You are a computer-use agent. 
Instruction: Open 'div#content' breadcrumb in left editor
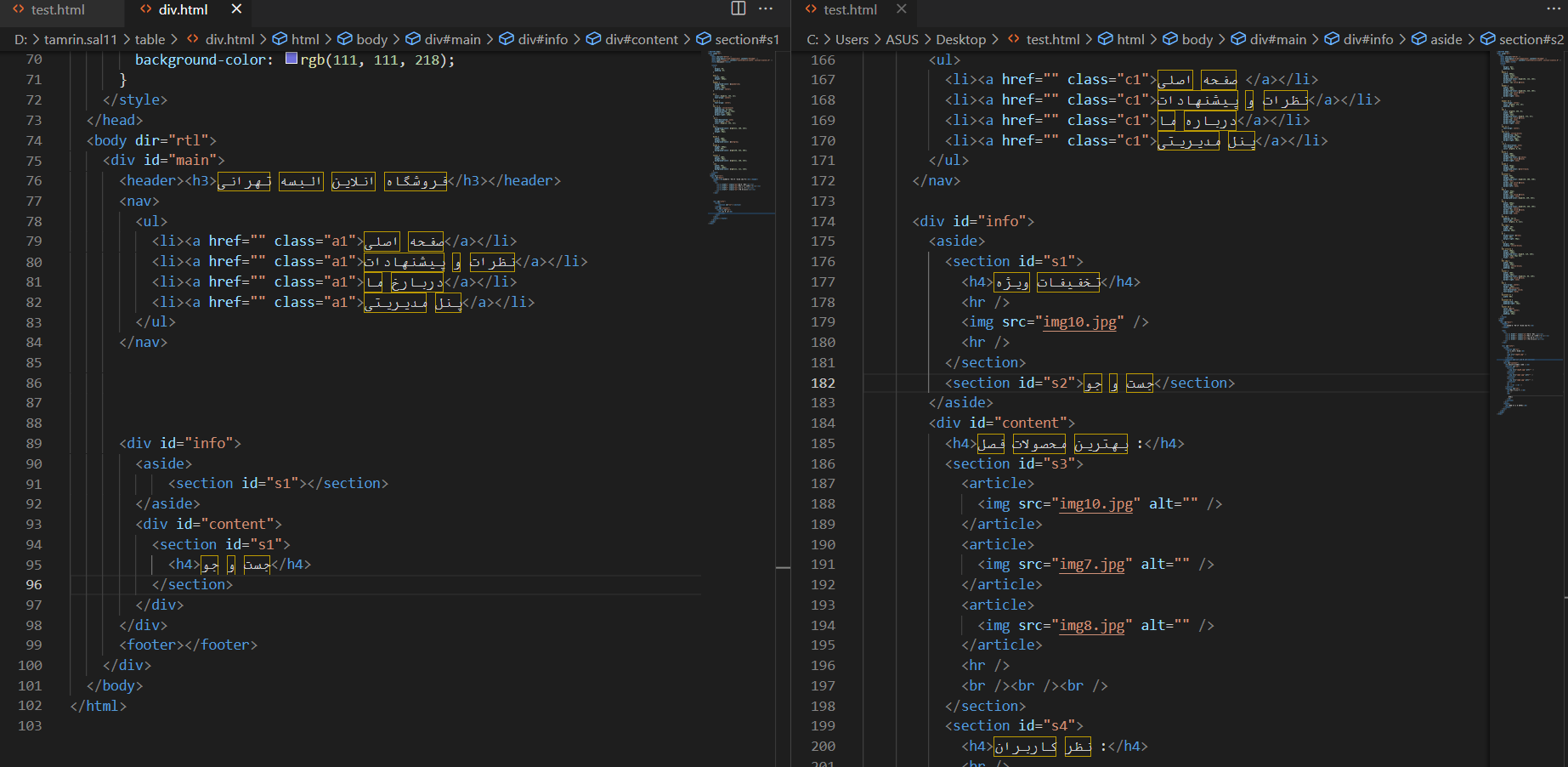click(642, 39)
